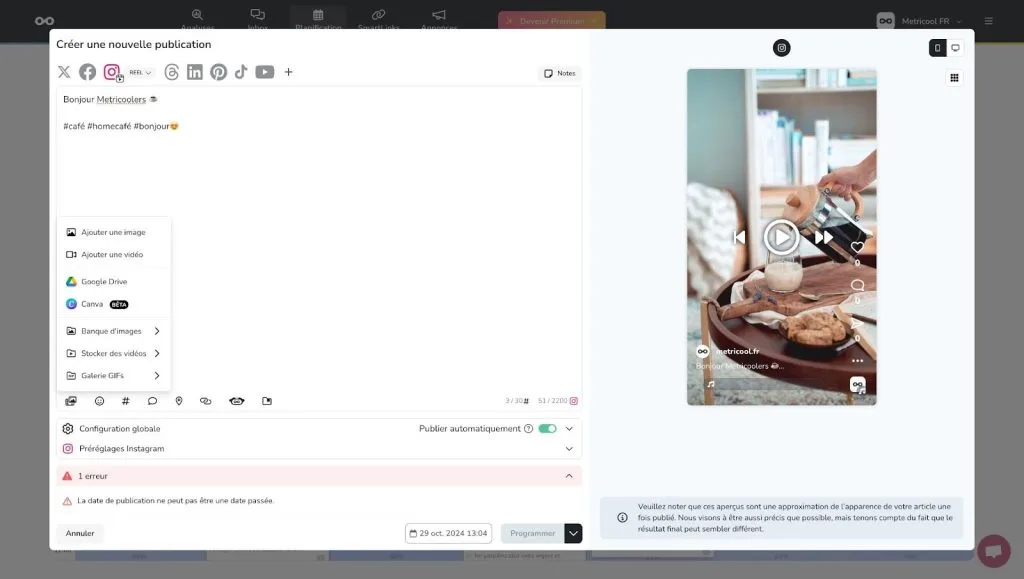Click the publication date field

click(x=448, y=533)
